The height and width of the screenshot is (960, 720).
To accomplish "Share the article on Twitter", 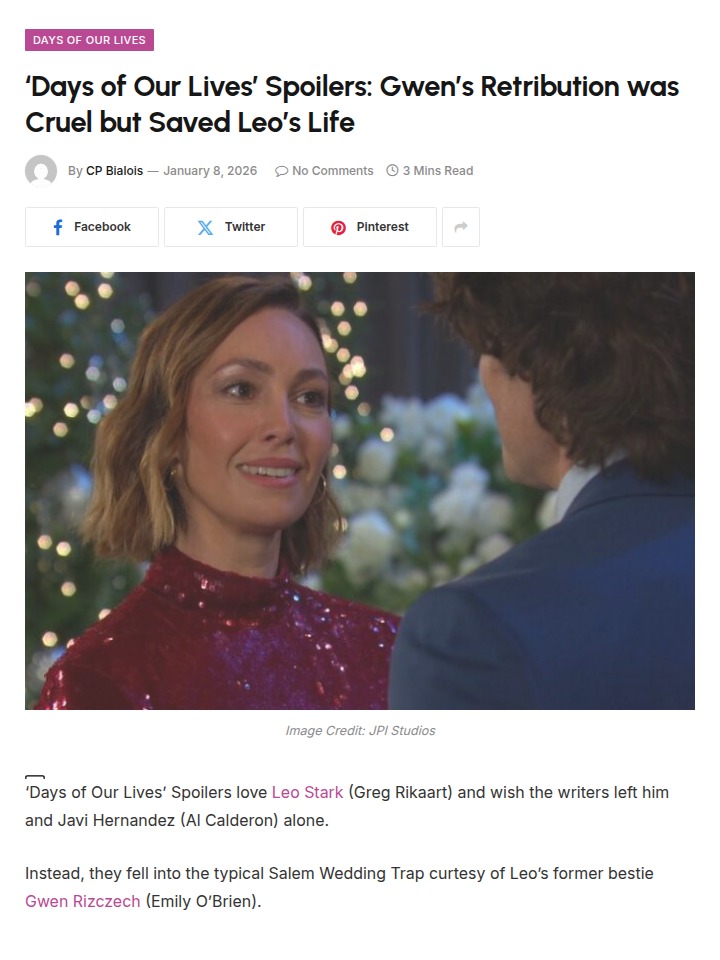I will pos(231,227).
